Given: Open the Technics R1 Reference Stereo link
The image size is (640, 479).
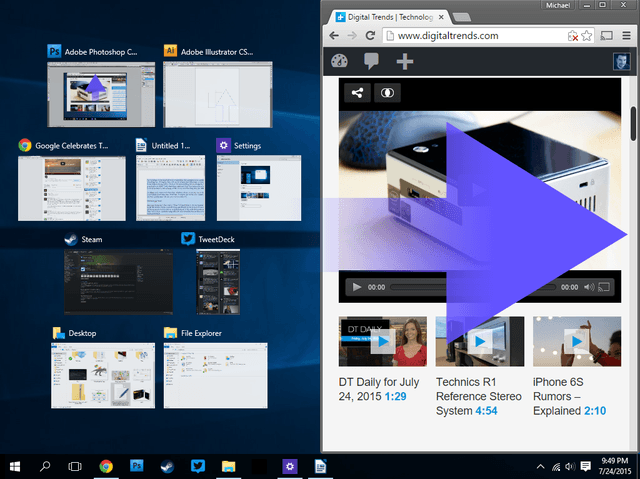Looking at the screenshot, I should 478,396.
